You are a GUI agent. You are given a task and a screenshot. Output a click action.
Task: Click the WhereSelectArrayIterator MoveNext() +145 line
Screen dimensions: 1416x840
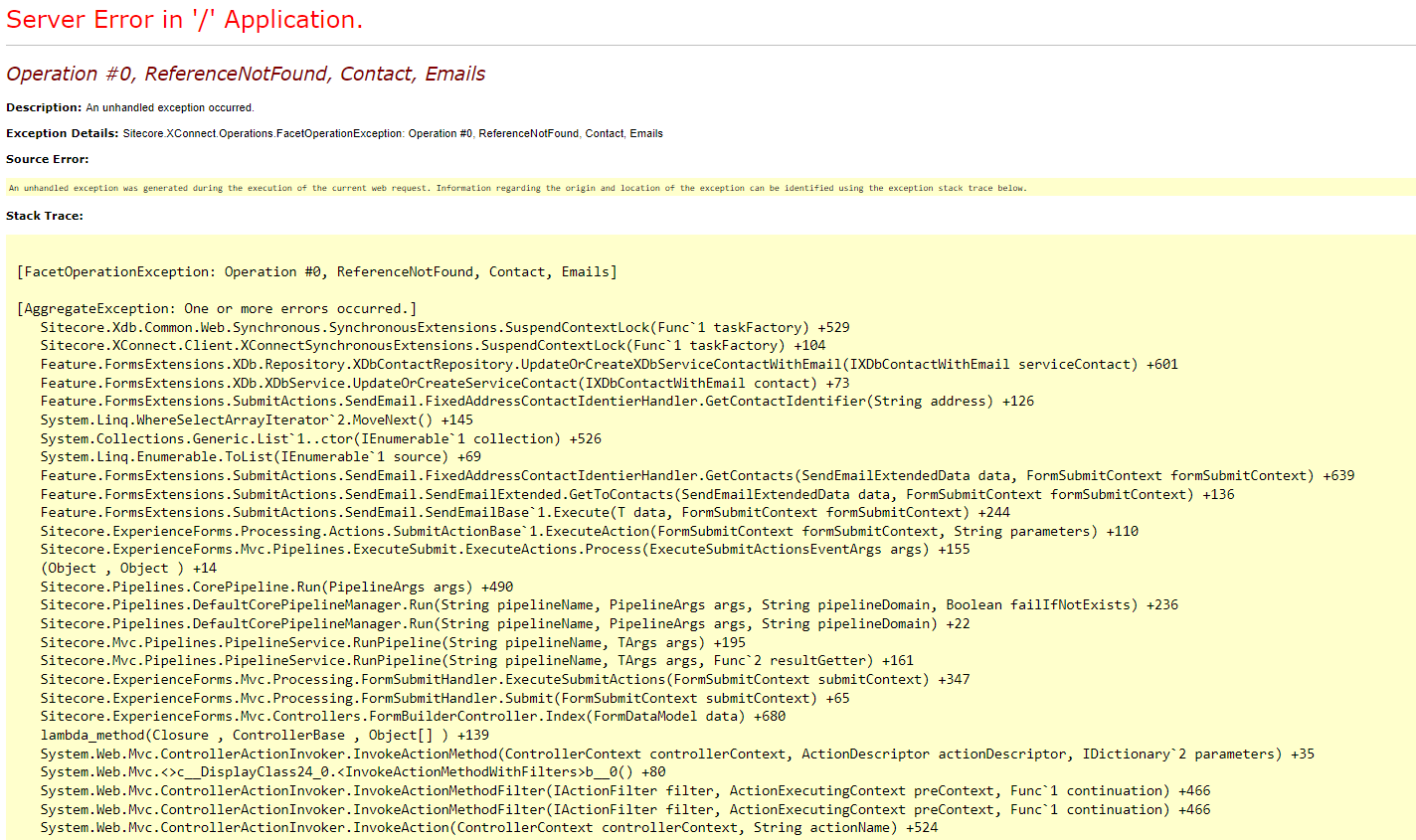tap(258, 420)
